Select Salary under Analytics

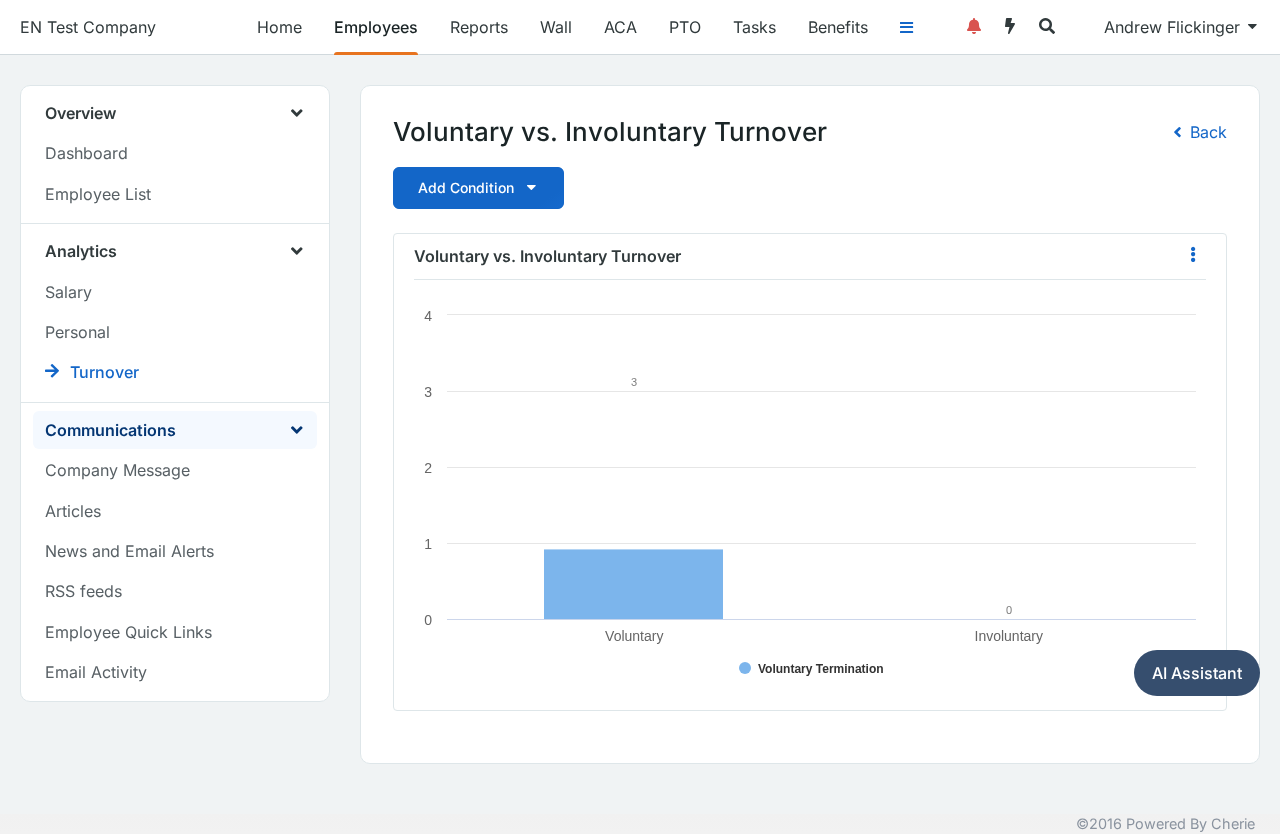click(x=68, y=292)
